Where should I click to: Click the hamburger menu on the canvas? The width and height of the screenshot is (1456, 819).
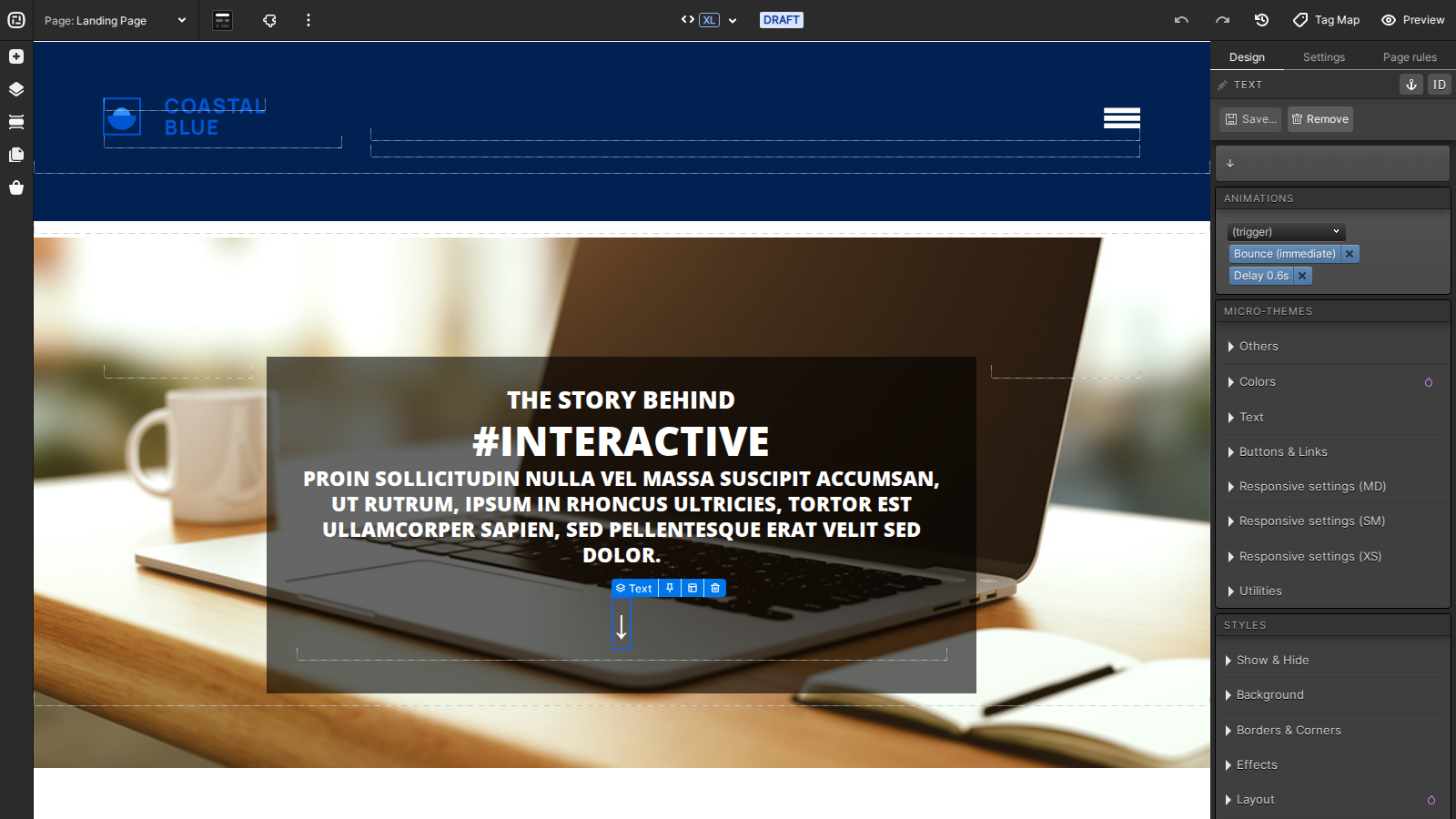click(1122, 118)
